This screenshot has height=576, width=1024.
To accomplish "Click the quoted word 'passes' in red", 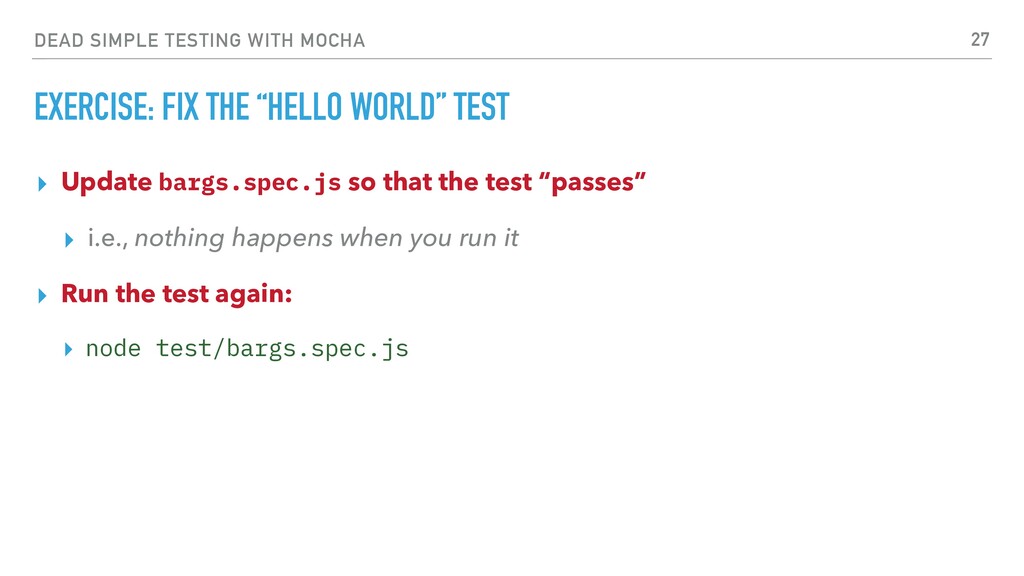I will click(x=592, y=182).
